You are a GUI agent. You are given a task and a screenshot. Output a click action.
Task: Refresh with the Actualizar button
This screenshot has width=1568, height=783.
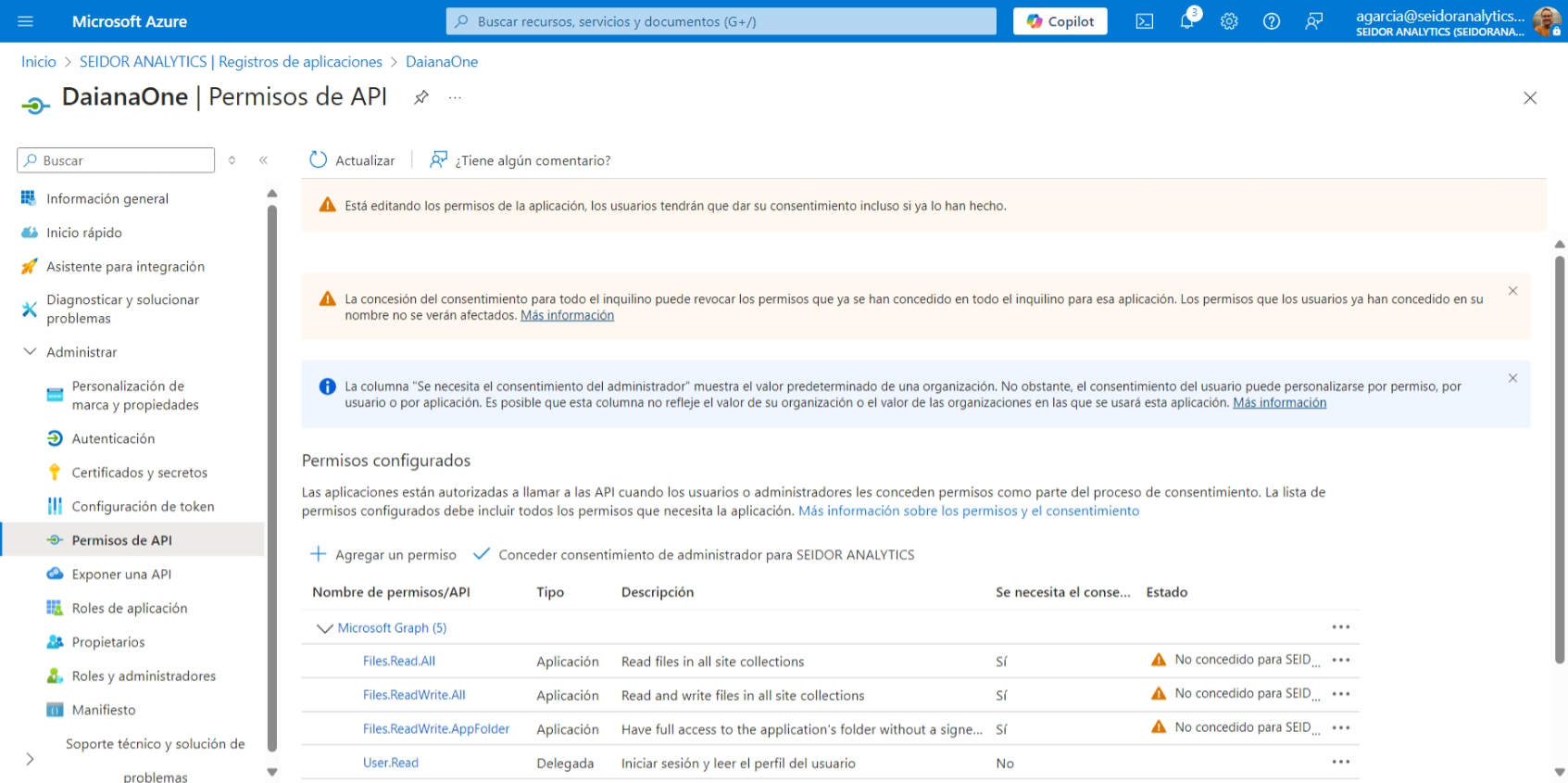352,160
